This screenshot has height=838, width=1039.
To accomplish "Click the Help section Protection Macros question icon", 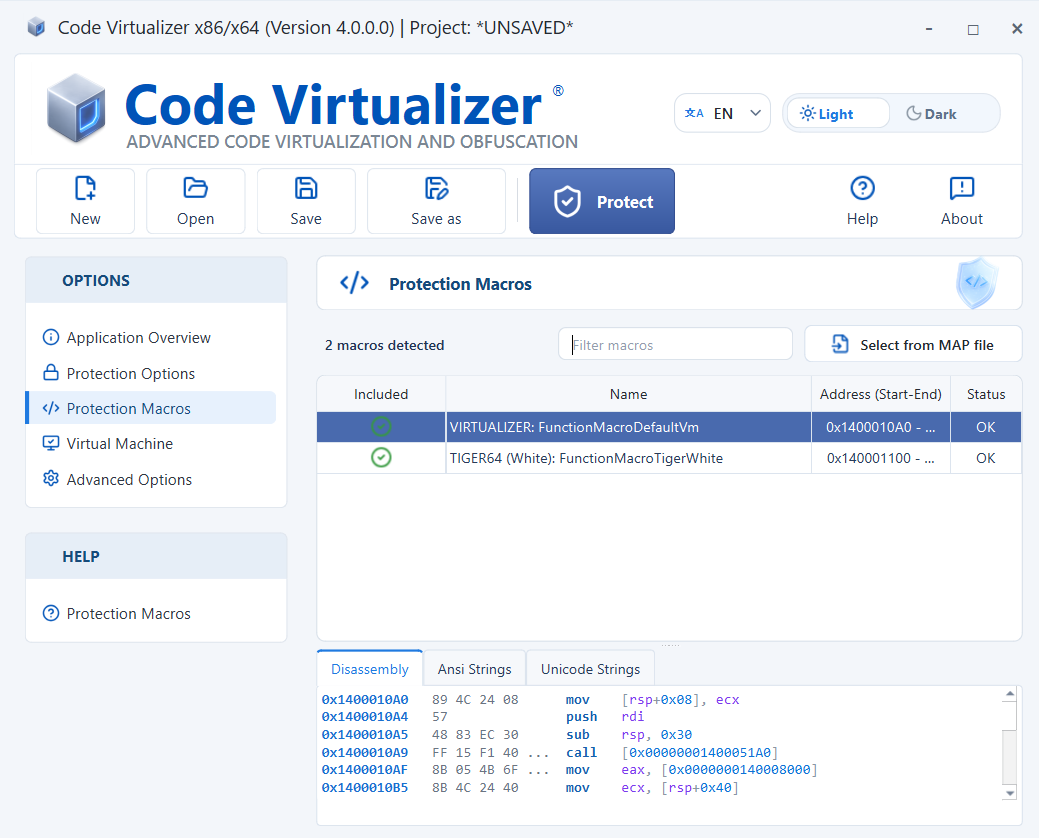I will [50, 613].
